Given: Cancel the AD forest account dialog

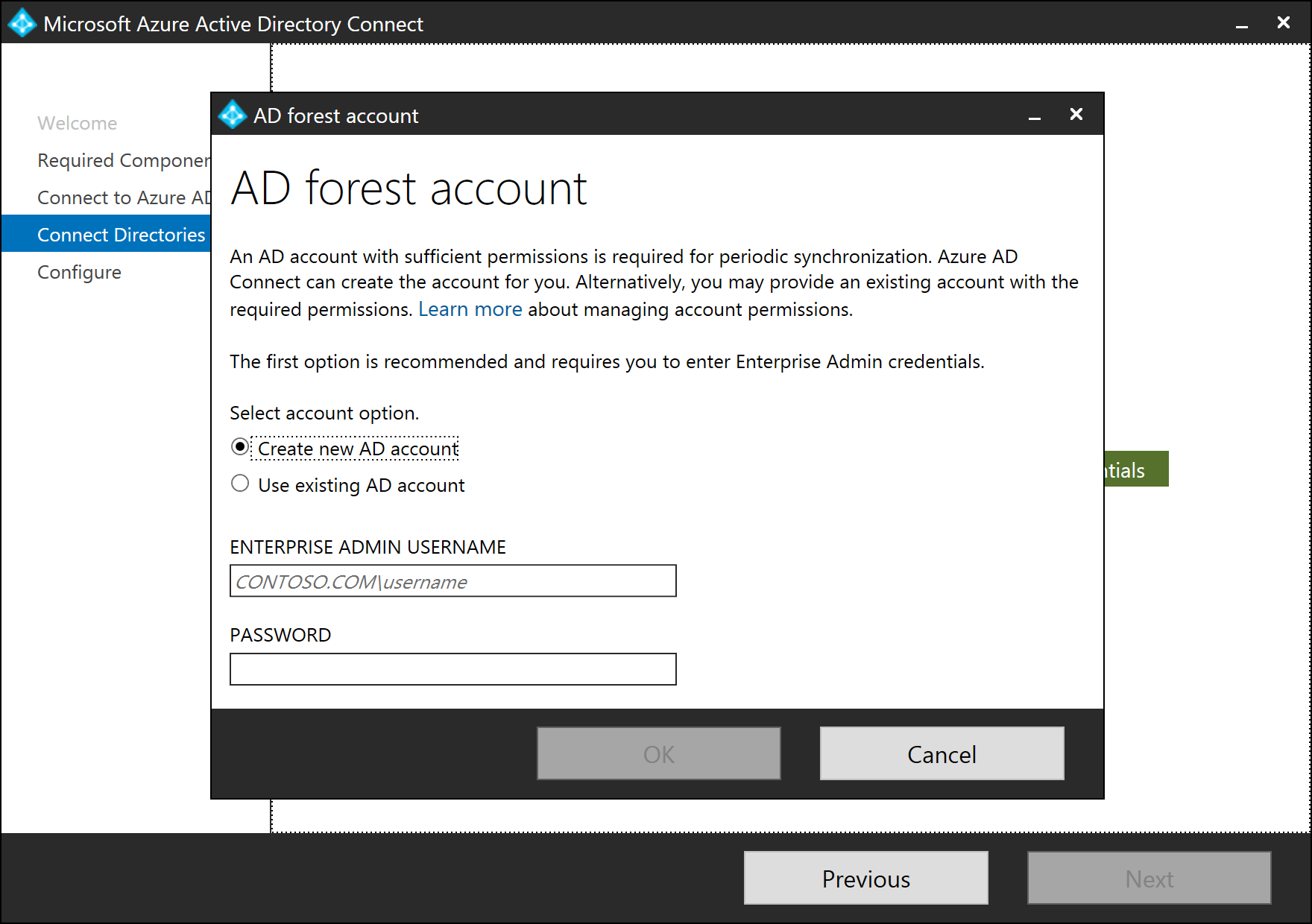Looking at the screenshot, I should pos(941,753).
